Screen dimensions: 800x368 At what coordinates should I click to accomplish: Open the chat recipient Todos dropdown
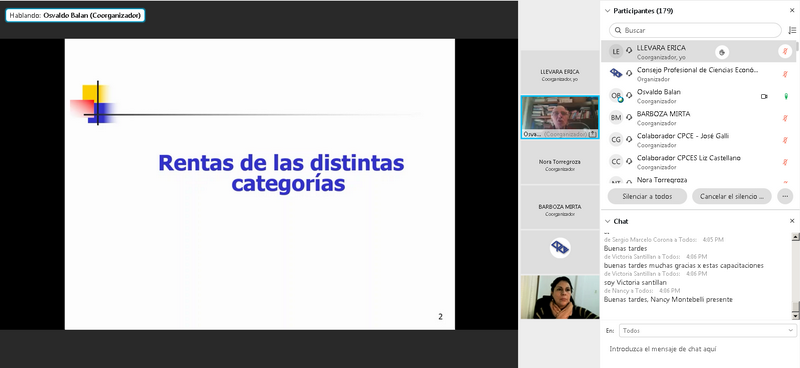coord(707,330)
